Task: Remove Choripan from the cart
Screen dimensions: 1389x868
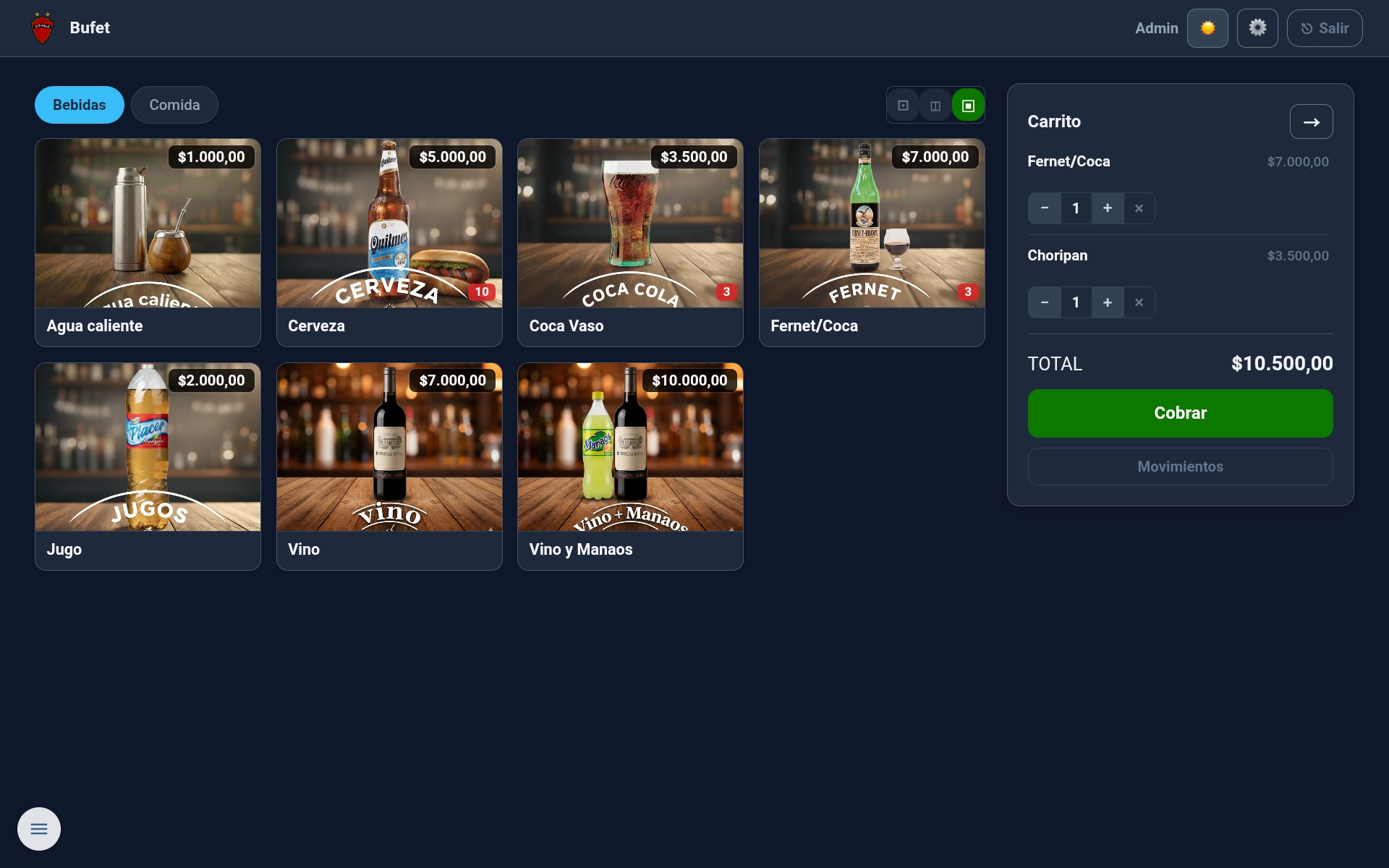Action: point(1139,302)
